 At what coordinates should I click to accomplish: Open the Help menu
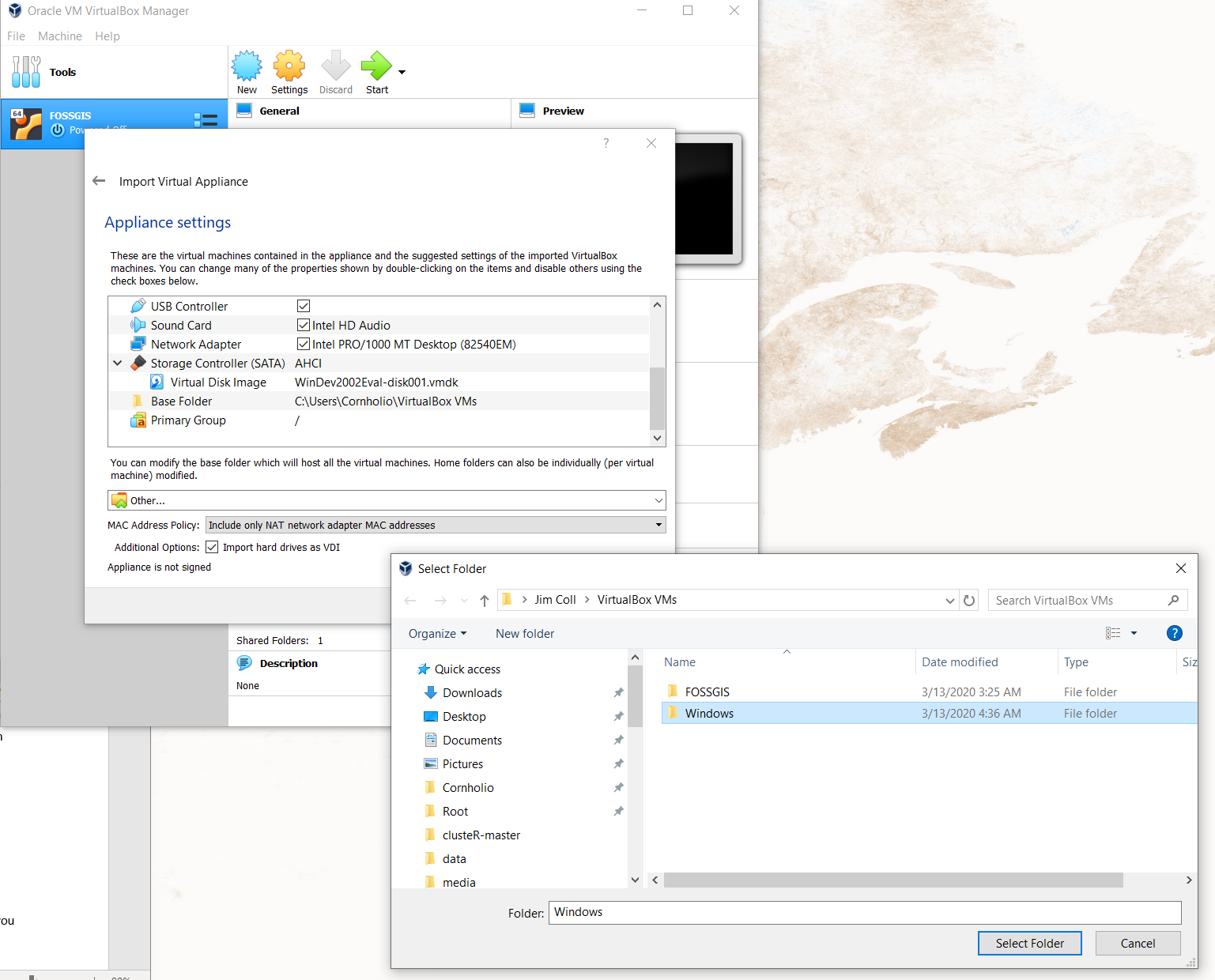108,36
